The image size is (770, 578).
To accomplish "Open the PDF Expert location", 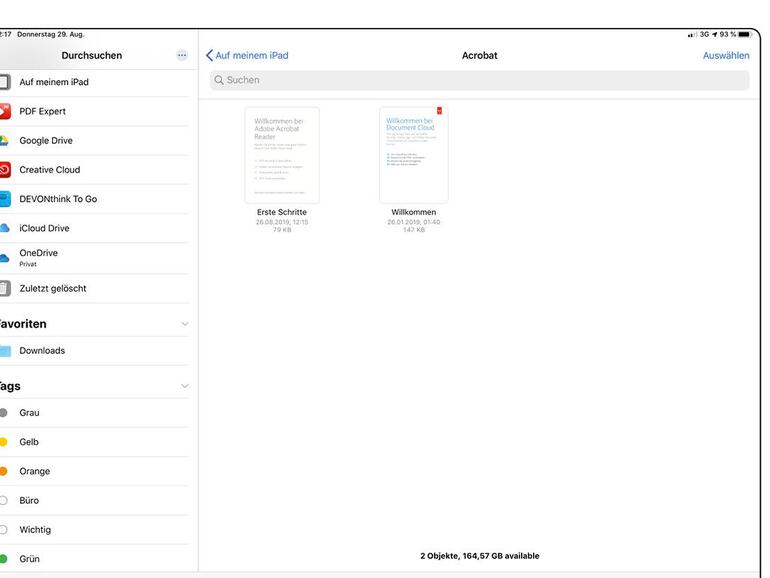I will point(94,111).
